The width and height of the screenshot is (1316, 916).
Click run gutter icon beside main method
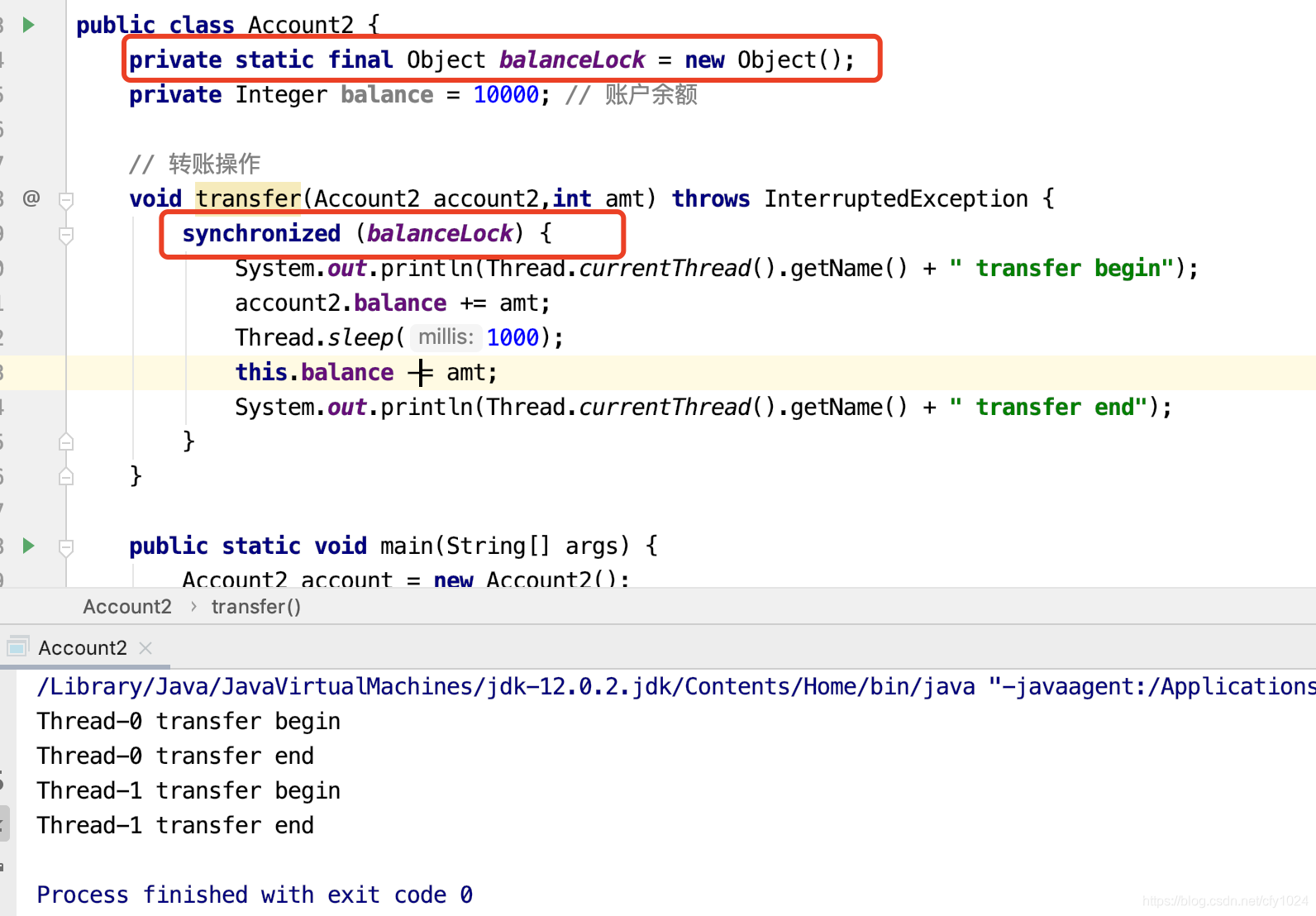click(x=29, y=546)
